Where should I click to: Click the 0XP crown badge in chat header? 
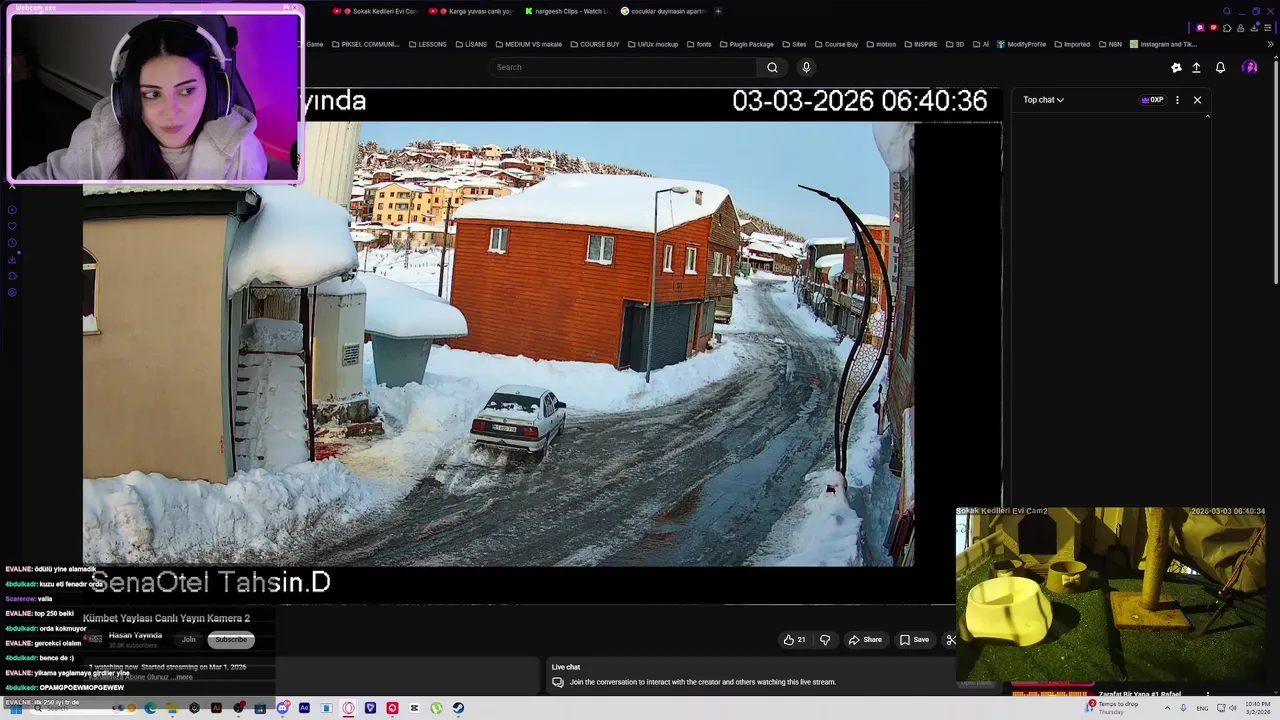[1153, 100]
